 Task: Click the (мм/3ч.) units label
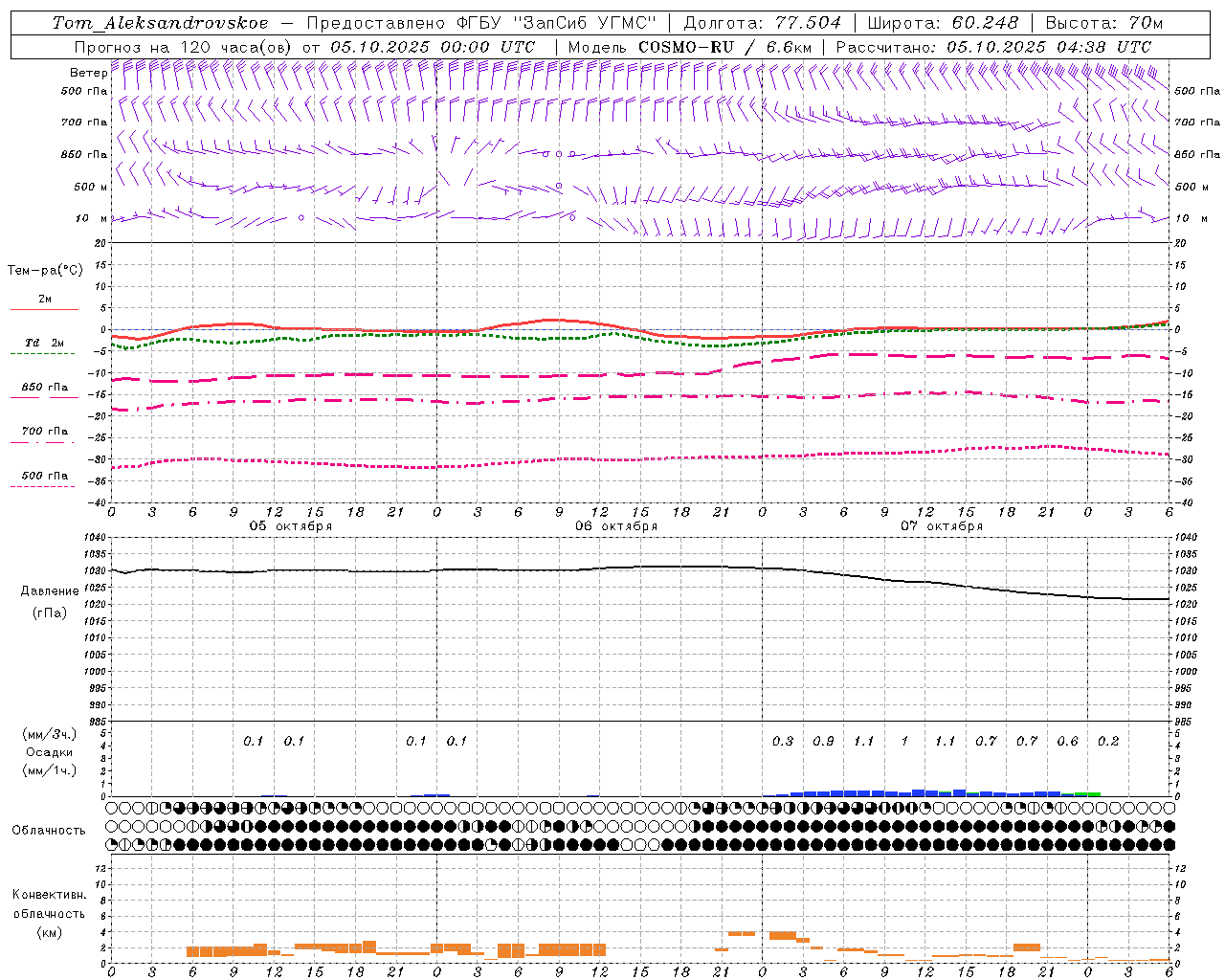(x=49, y=734)
